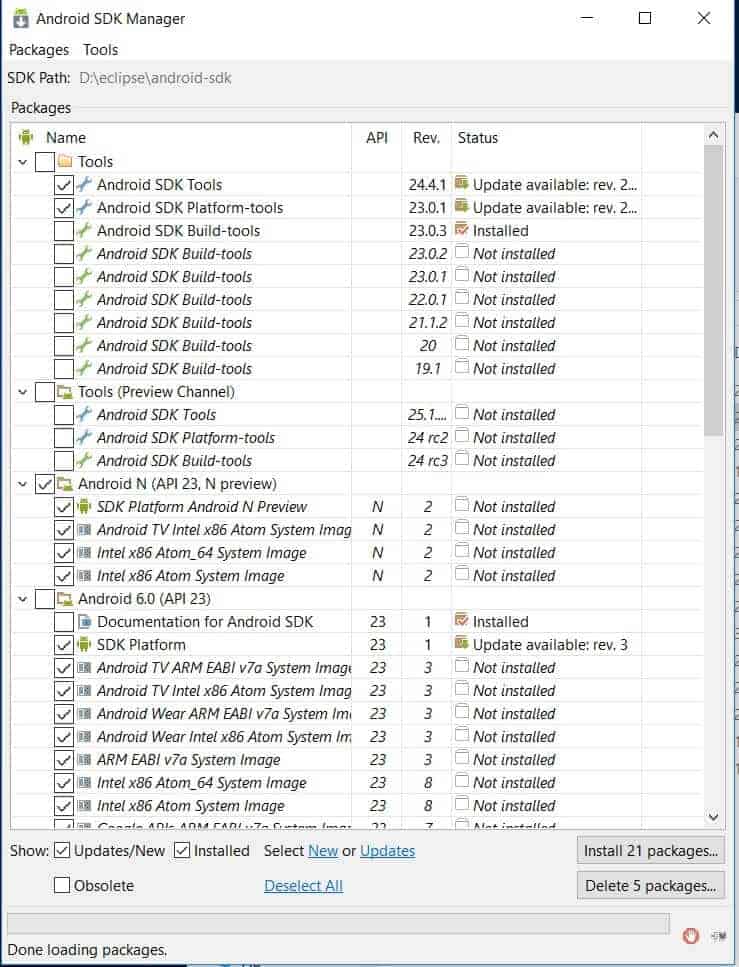Screen dimensions: 739x967
Task: Click the red stop icon in status bar
Action: tap(690, 936)
